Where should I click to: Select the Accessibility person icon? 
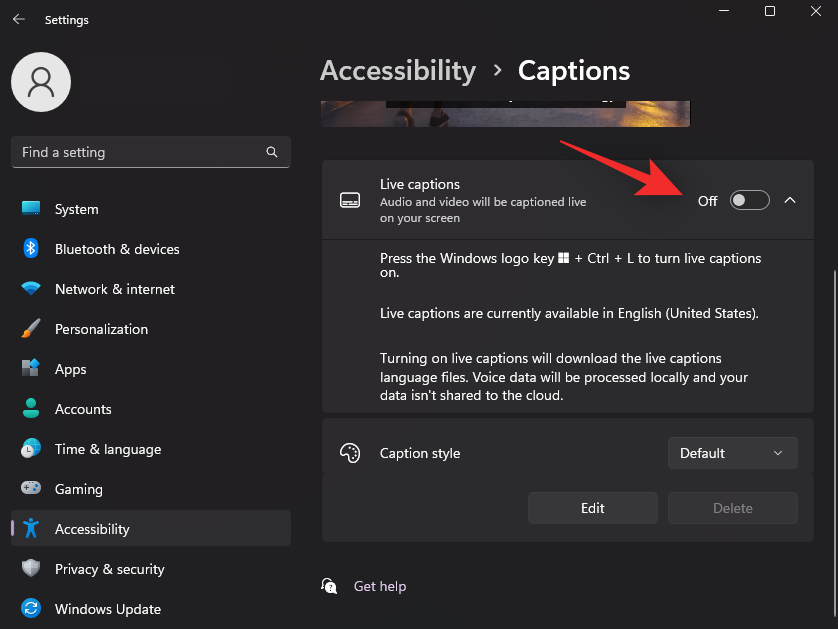pyautogui.click(x=29, y=528)
